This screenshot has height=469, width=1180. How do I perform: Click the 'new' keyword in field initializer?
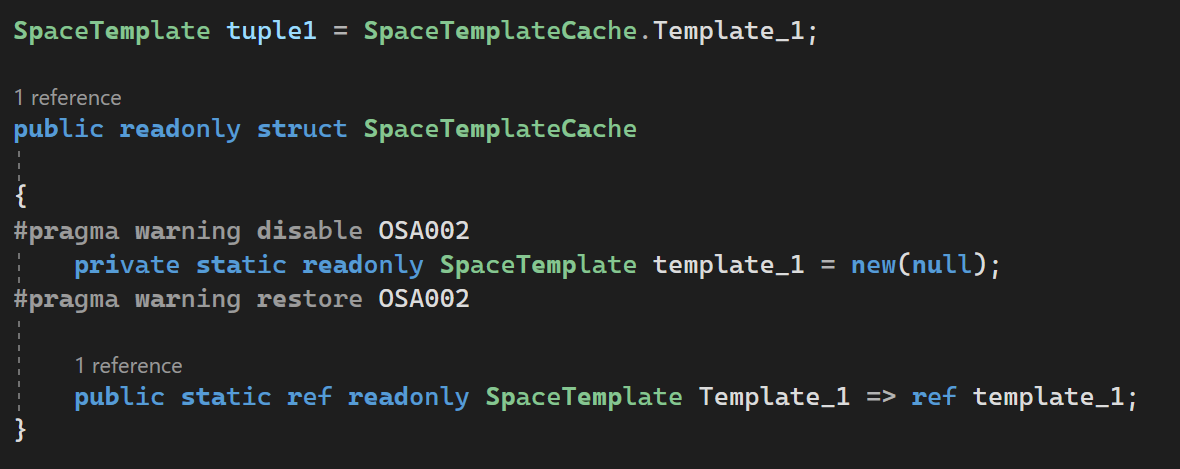[874, 265]
